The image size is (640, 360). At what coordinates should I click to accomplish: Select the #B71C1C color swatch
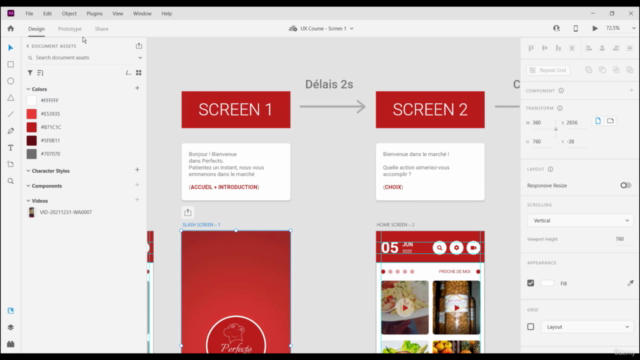(x=31, y=127)
